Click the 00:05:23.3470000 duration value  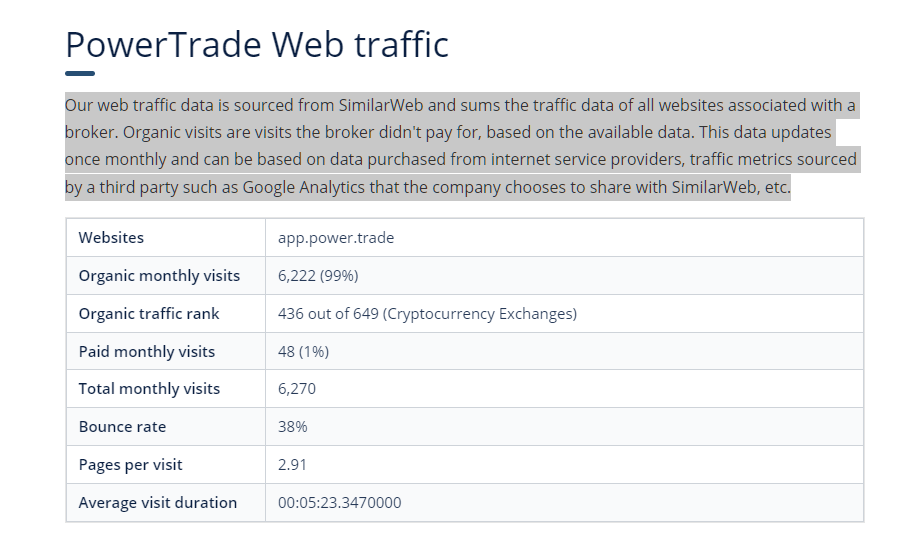pyautogui.click(x=340, y=503)
